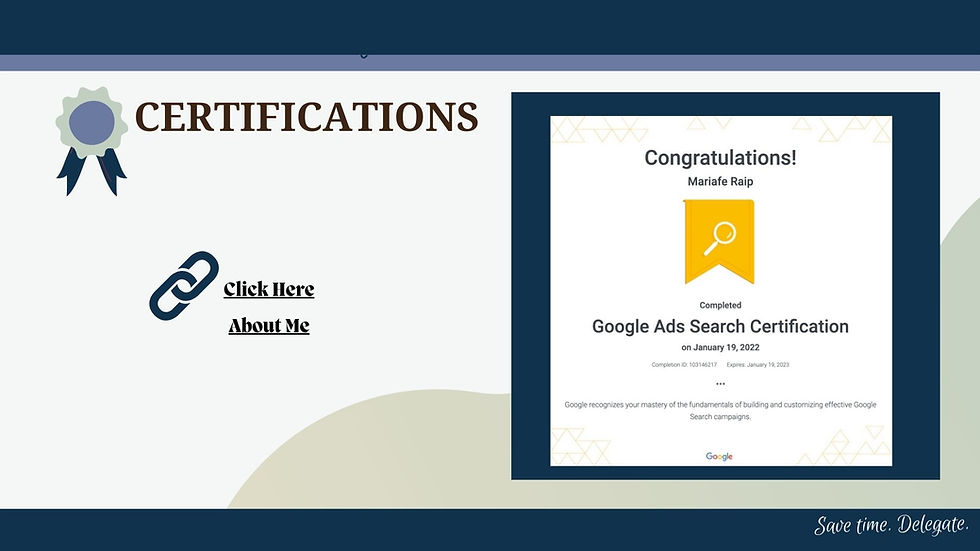
Task: Click 'Expires: January 19, 2023' text
Action: tap(758, 365)
